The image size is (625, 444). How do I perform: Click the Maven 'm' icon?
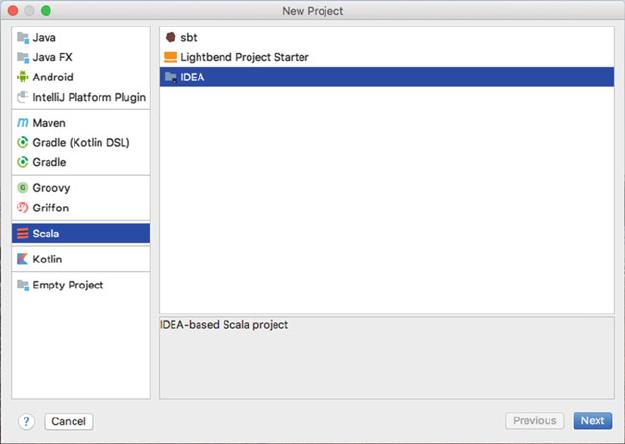23,123
